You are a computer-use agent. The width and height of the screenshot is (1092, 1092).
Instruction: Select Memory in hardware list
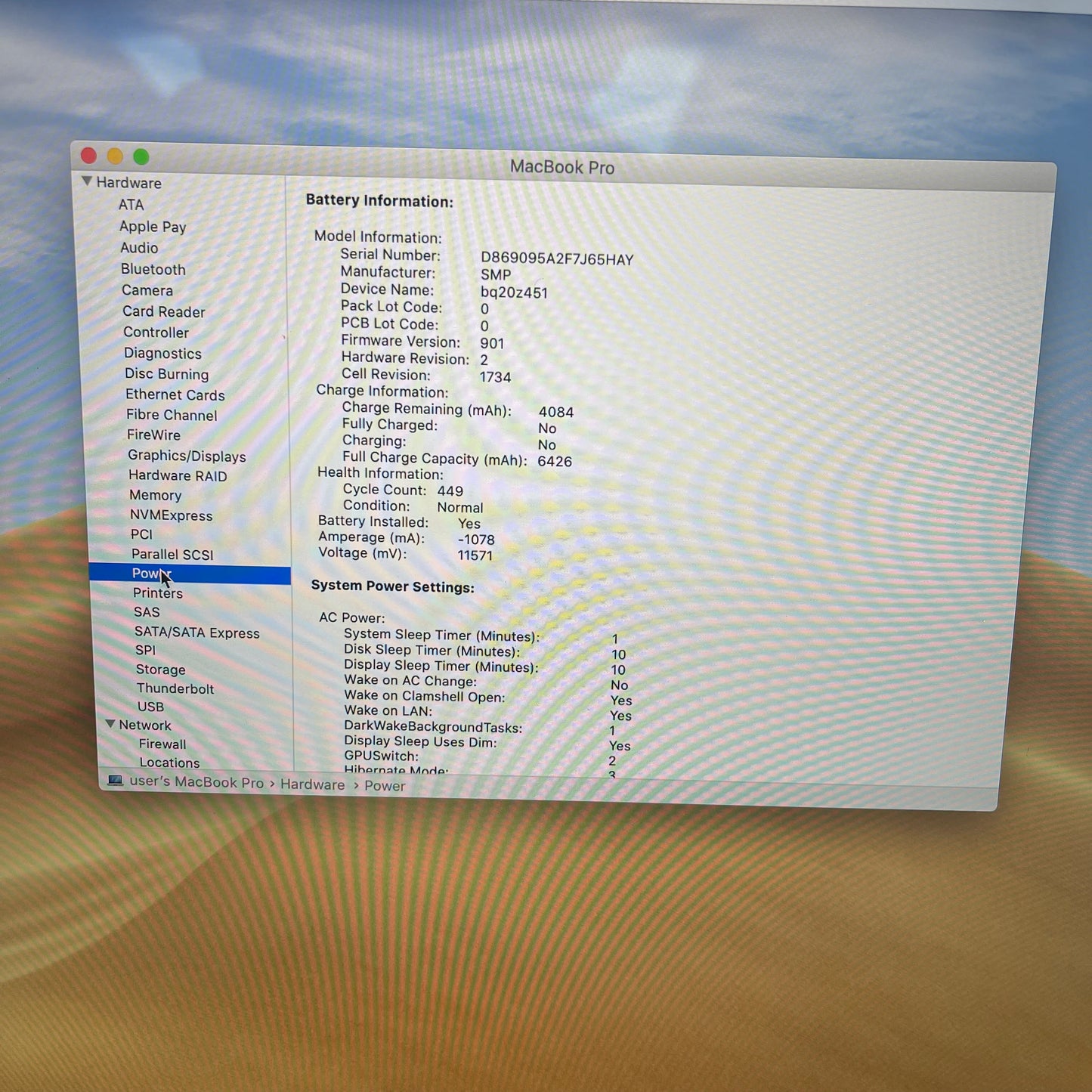[155, 495]
